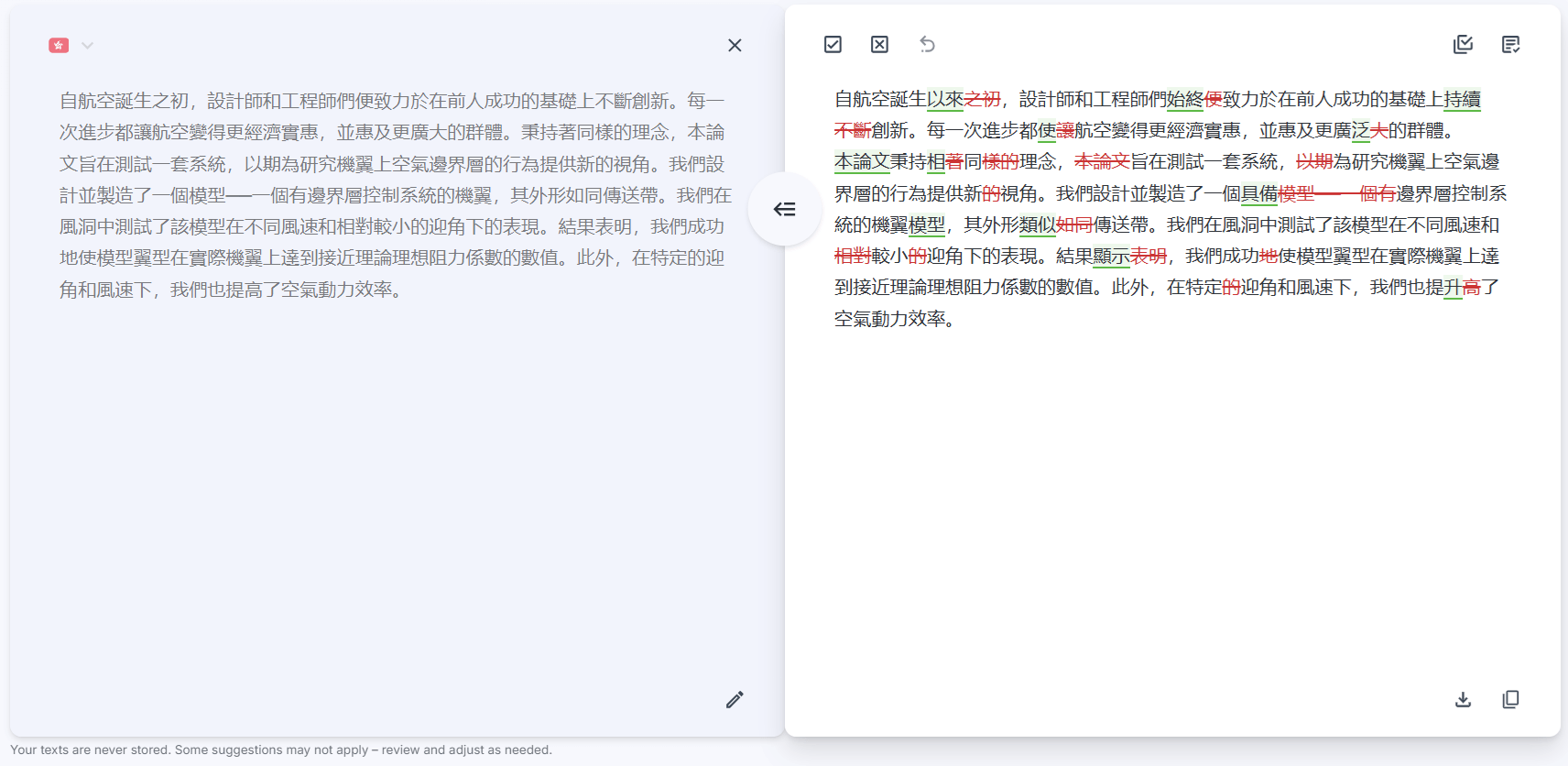The width and height of the screenshot is (1568, 766).
Task: Clear the source text with the X
Action: 735,45
